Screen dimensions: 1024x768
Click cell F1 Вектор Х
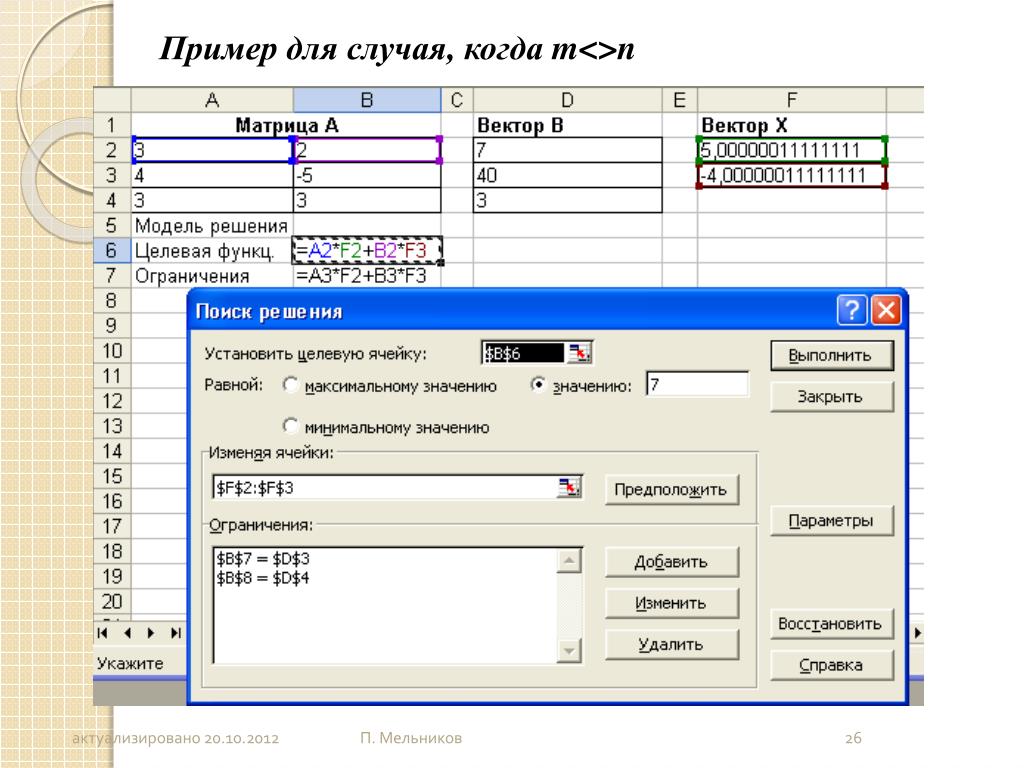(x=792, y=125)
